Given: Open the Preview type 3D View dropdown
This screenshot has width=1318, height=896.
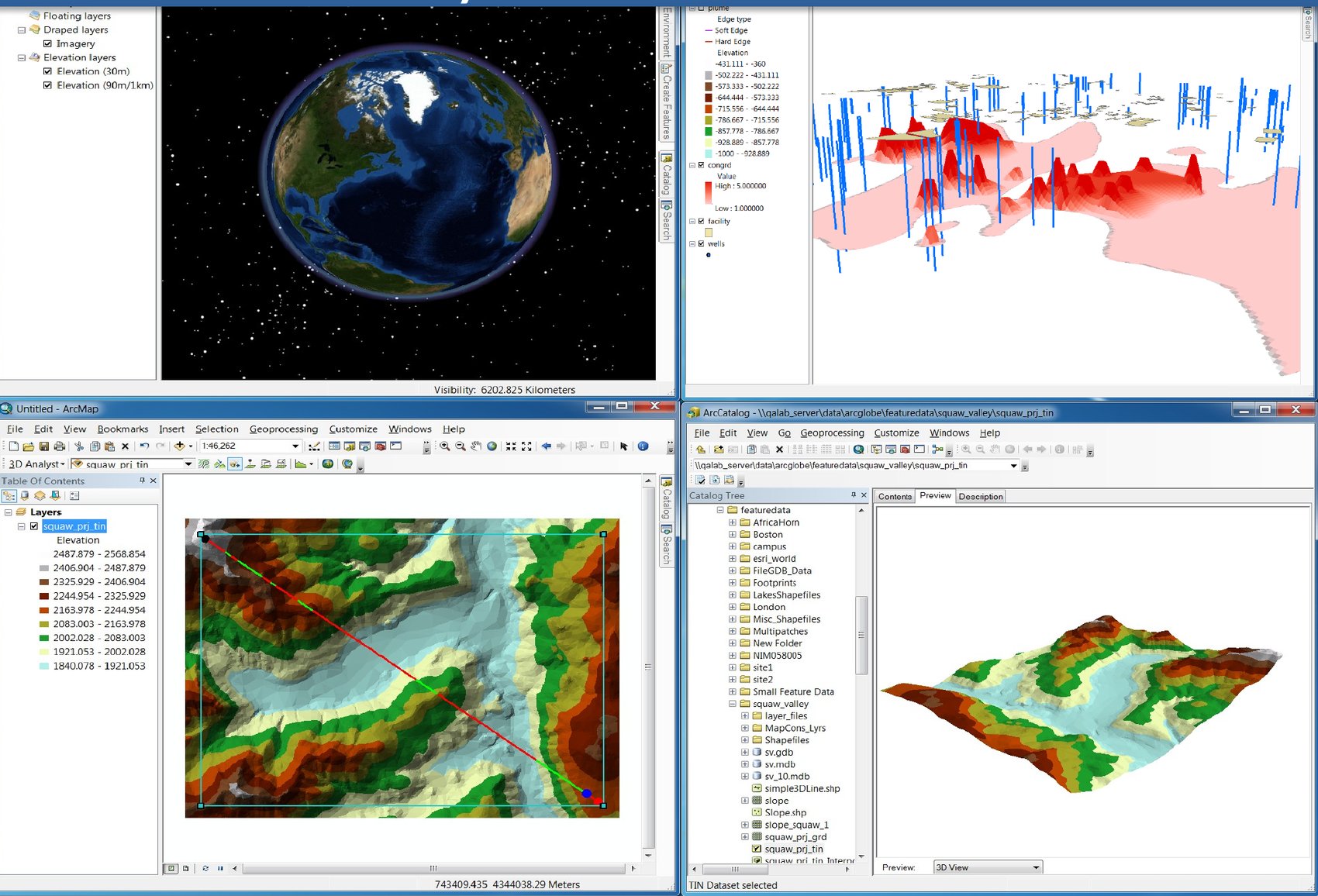Looking at the screenshot, I should [1036, 867].
